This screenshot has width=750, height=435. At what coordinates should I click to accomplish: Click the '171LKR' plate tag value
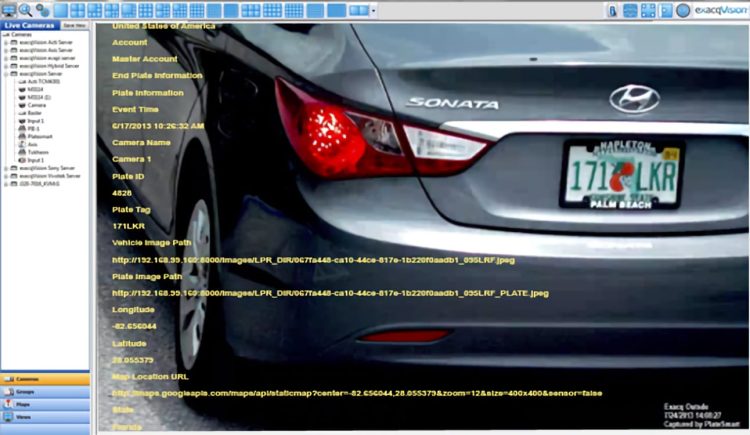pos(128,226)
